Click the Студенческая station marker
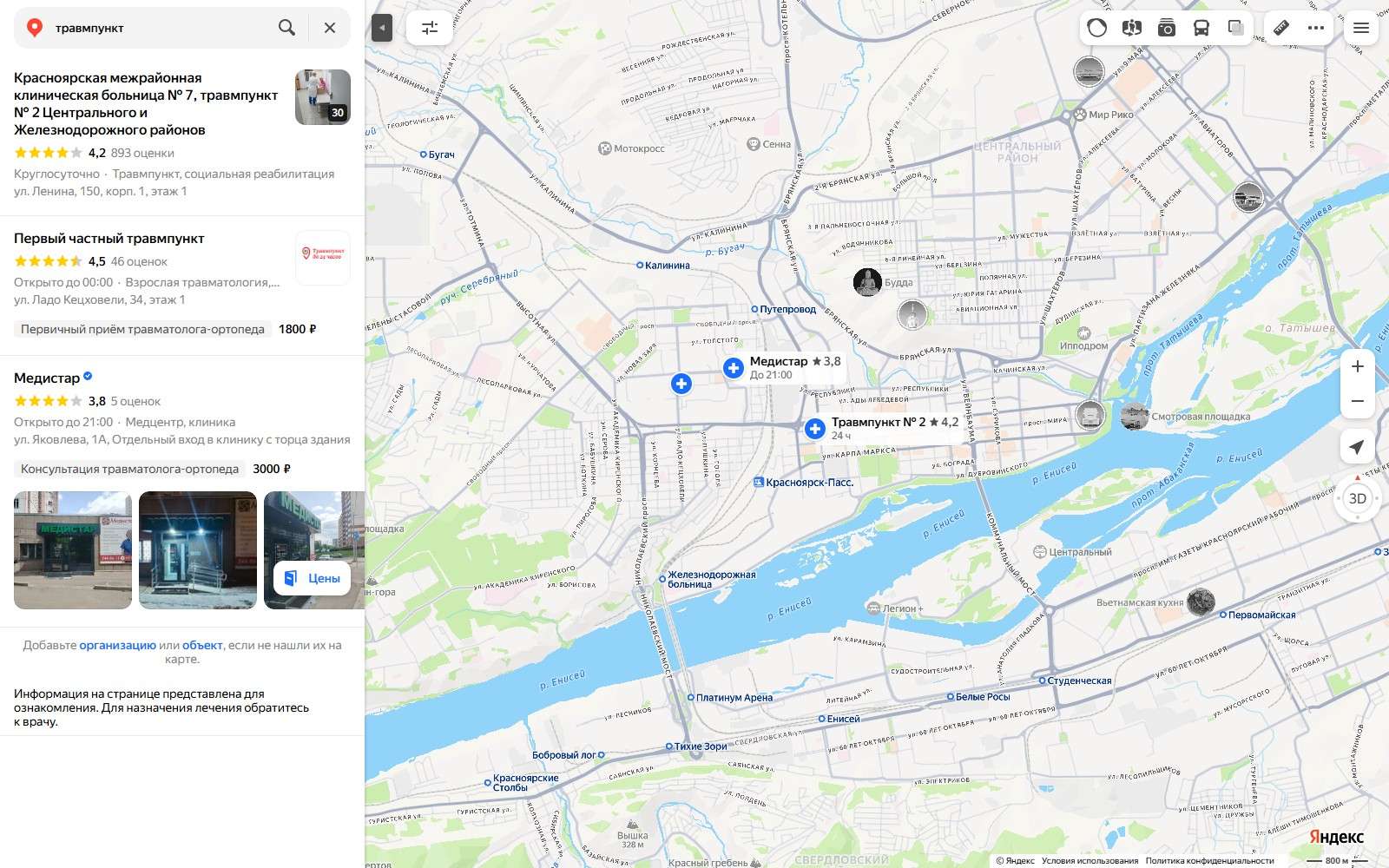 pyautogui.click(x=1042, y=681)
